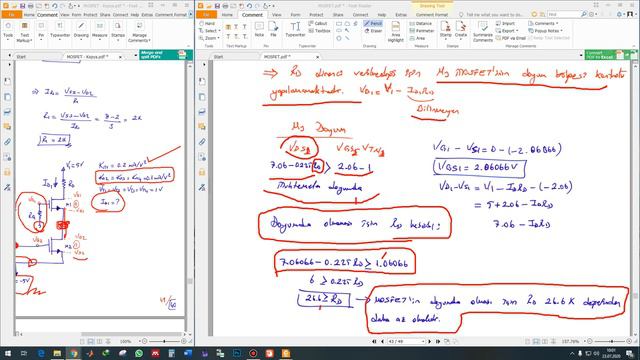The width and height of the screenshot is (640, 360).
Task: Attach a File pin in right window
Action: [273, 29]
